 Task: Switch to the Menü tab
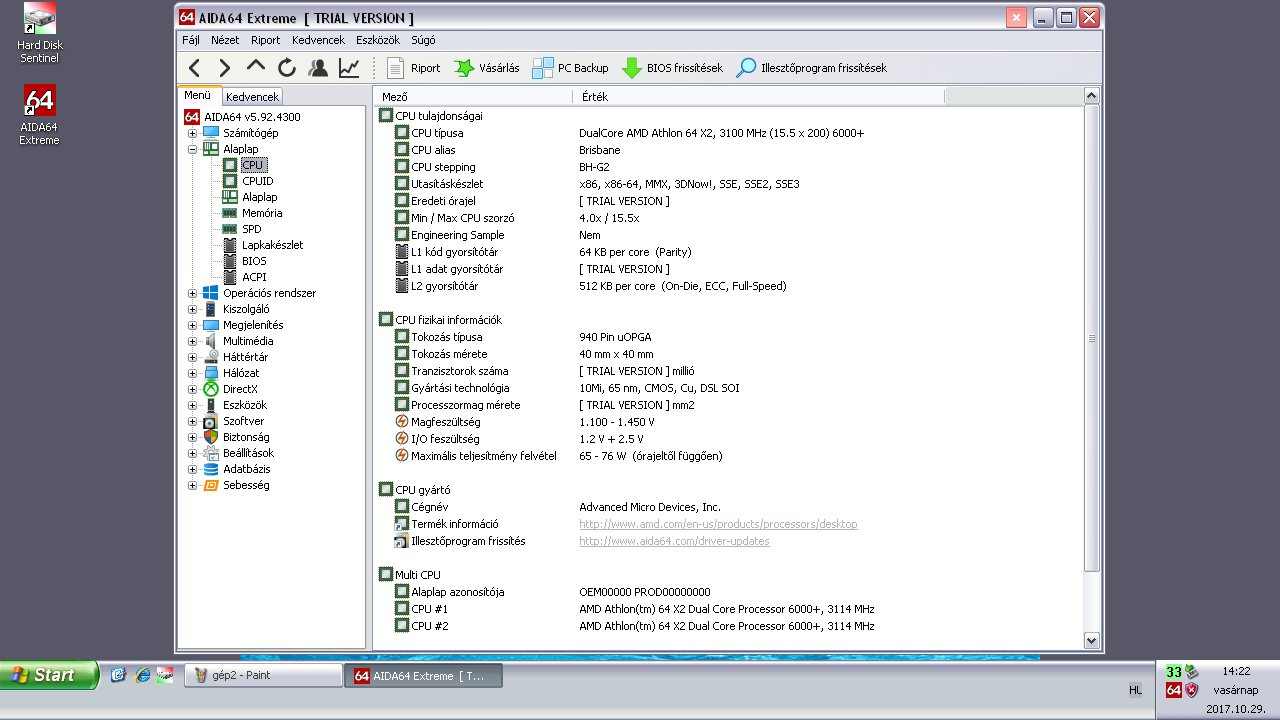pos(198,96)
